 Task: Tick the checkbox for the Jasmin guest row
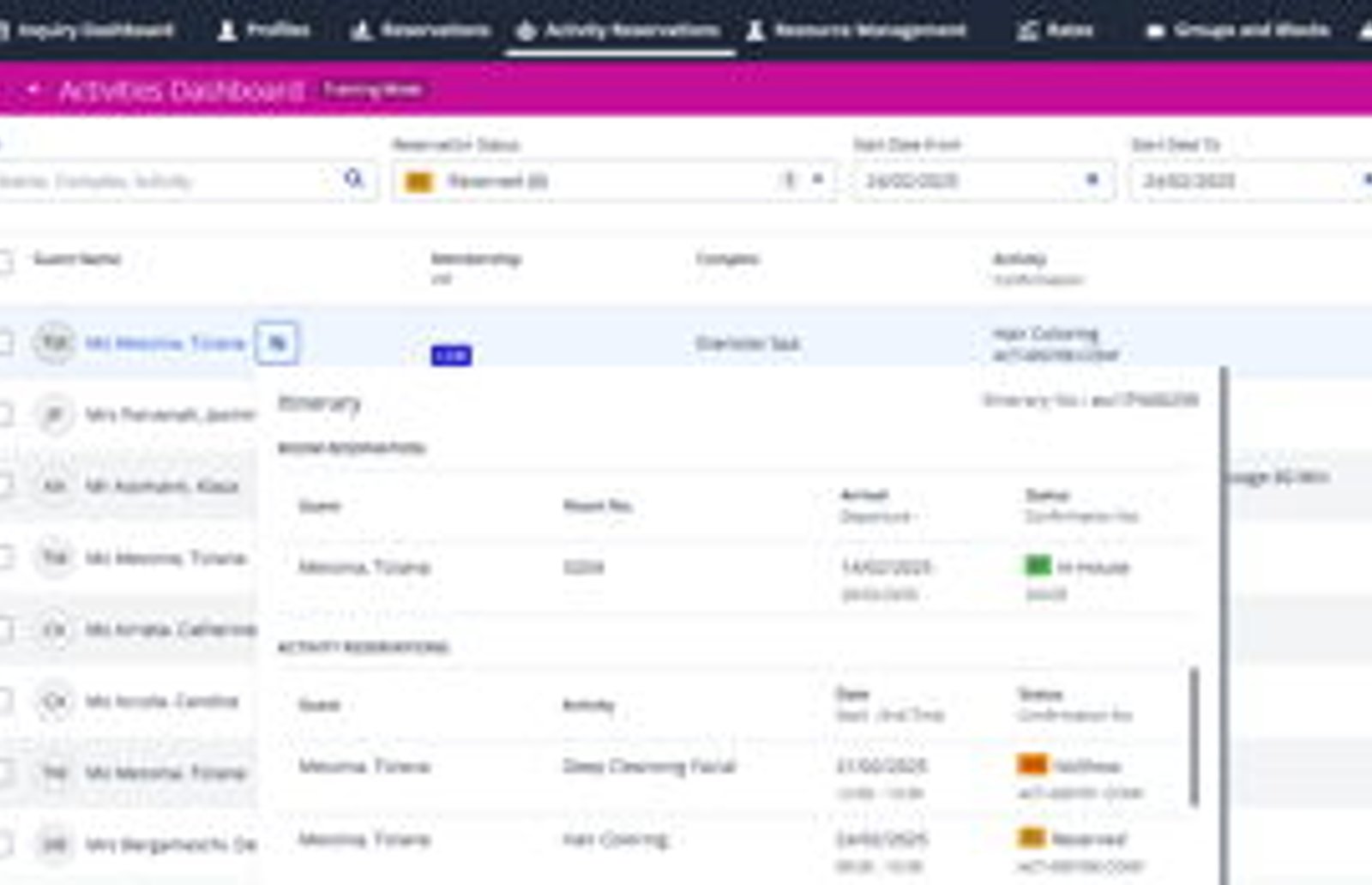click(x=5, y=416)
